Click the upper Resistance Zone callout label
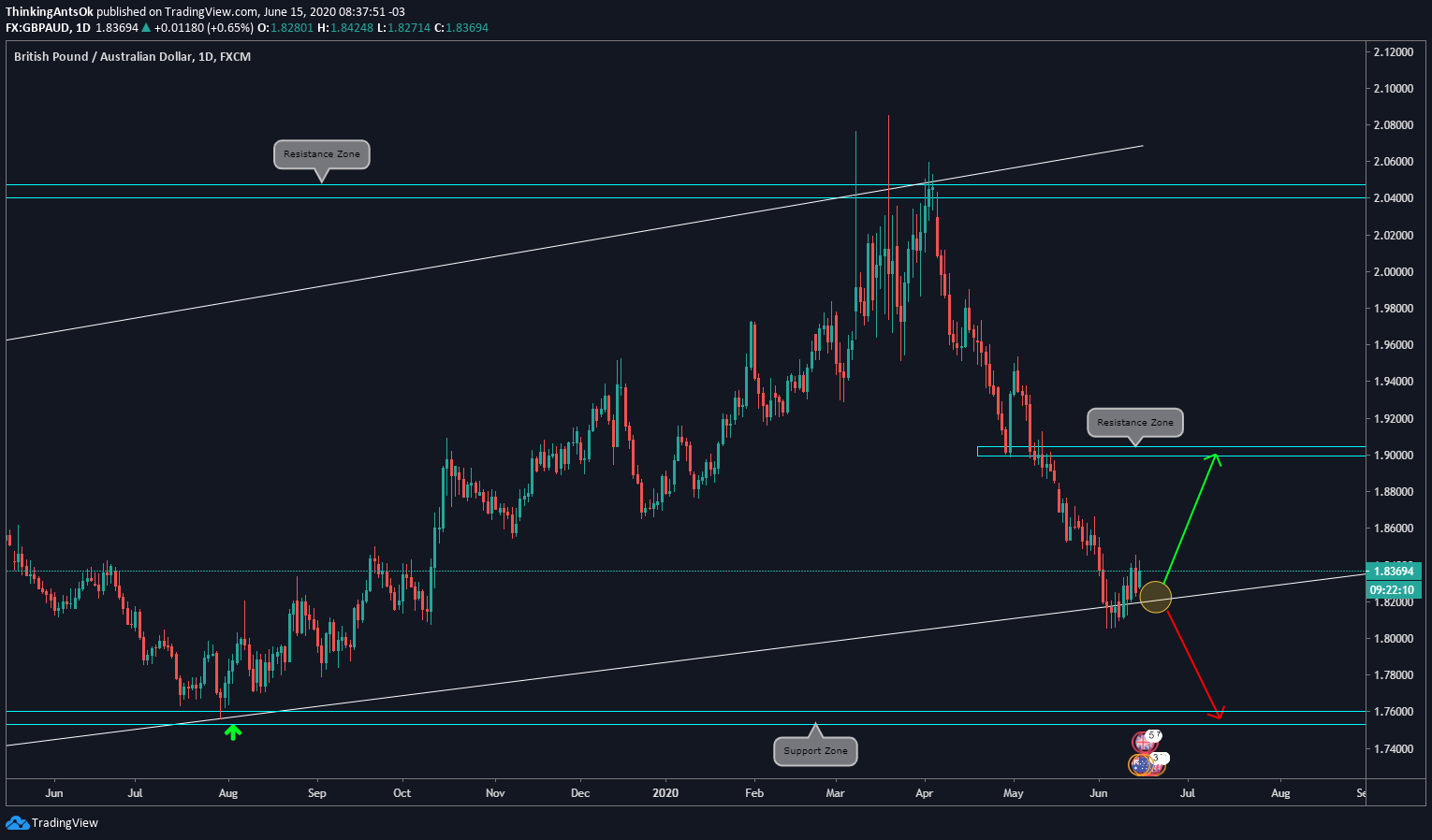 [322, 153]
